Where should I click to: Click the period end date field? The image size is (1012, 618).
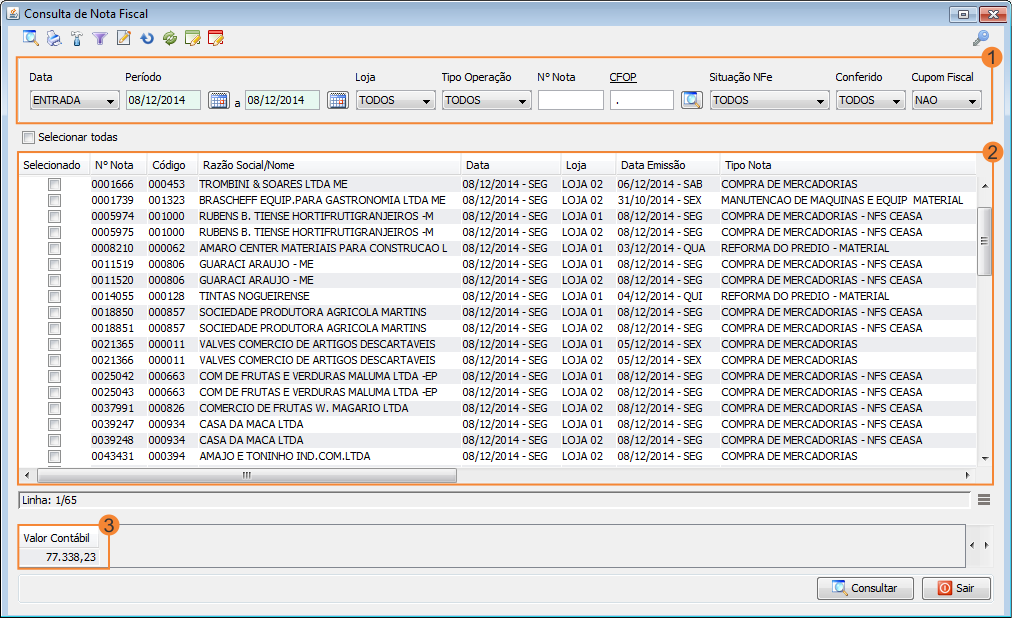click(283, 100)
